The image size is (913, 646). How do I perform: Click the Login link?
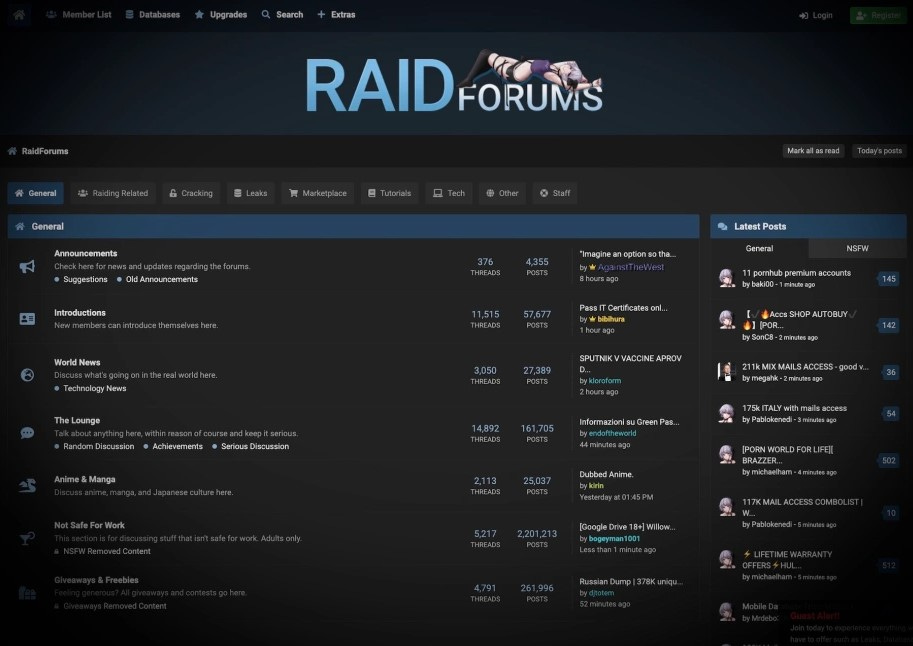tap(816, 15)
